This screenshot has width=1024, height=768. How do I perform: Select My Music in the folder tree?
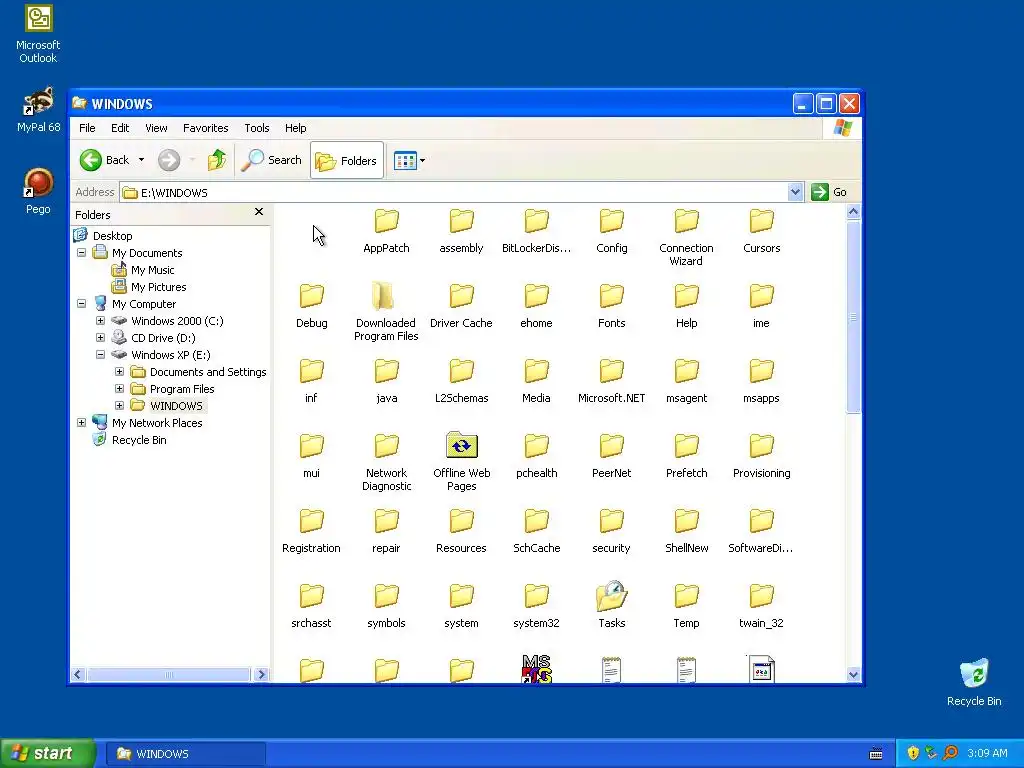pyautogui.click(x=152, y=270)
